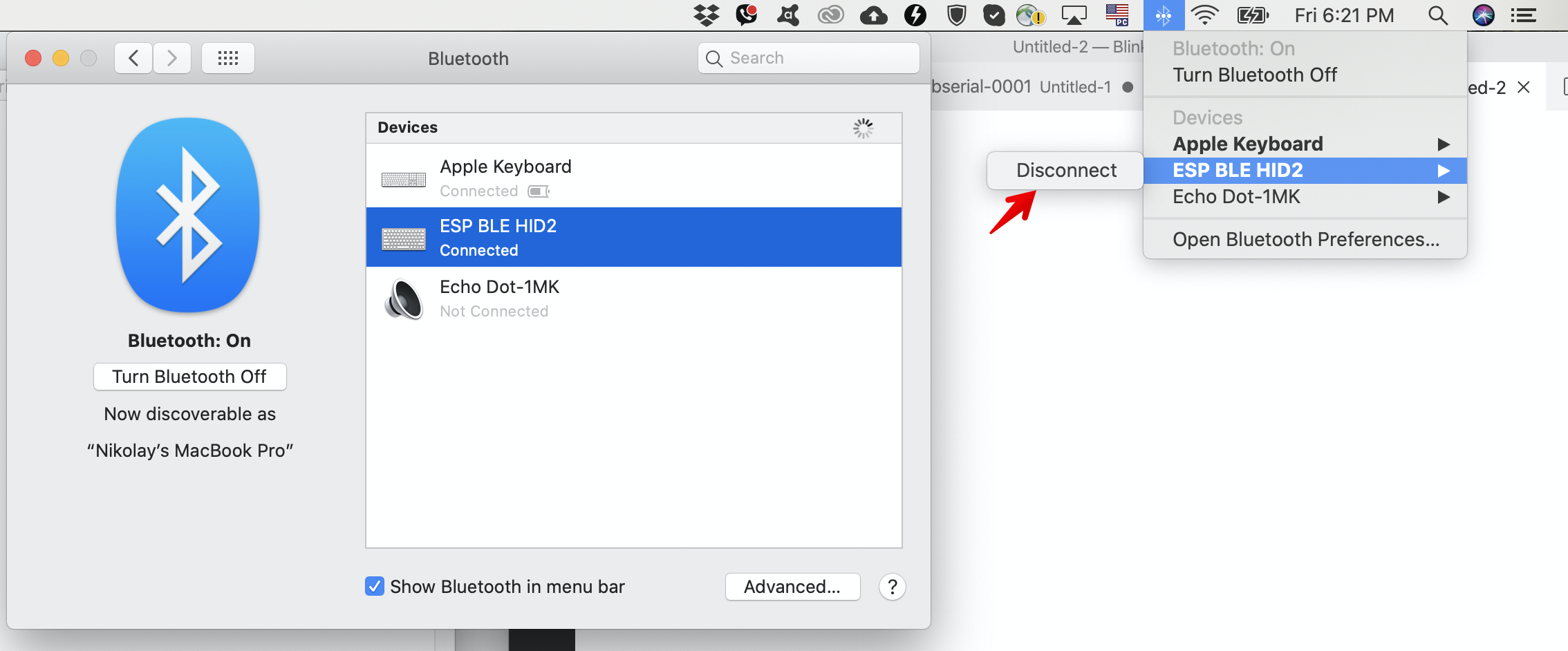Viewport: 1568px width, 651px height.
Task: Open the checkmark badge menu bar icon
Action: point(994,15)
